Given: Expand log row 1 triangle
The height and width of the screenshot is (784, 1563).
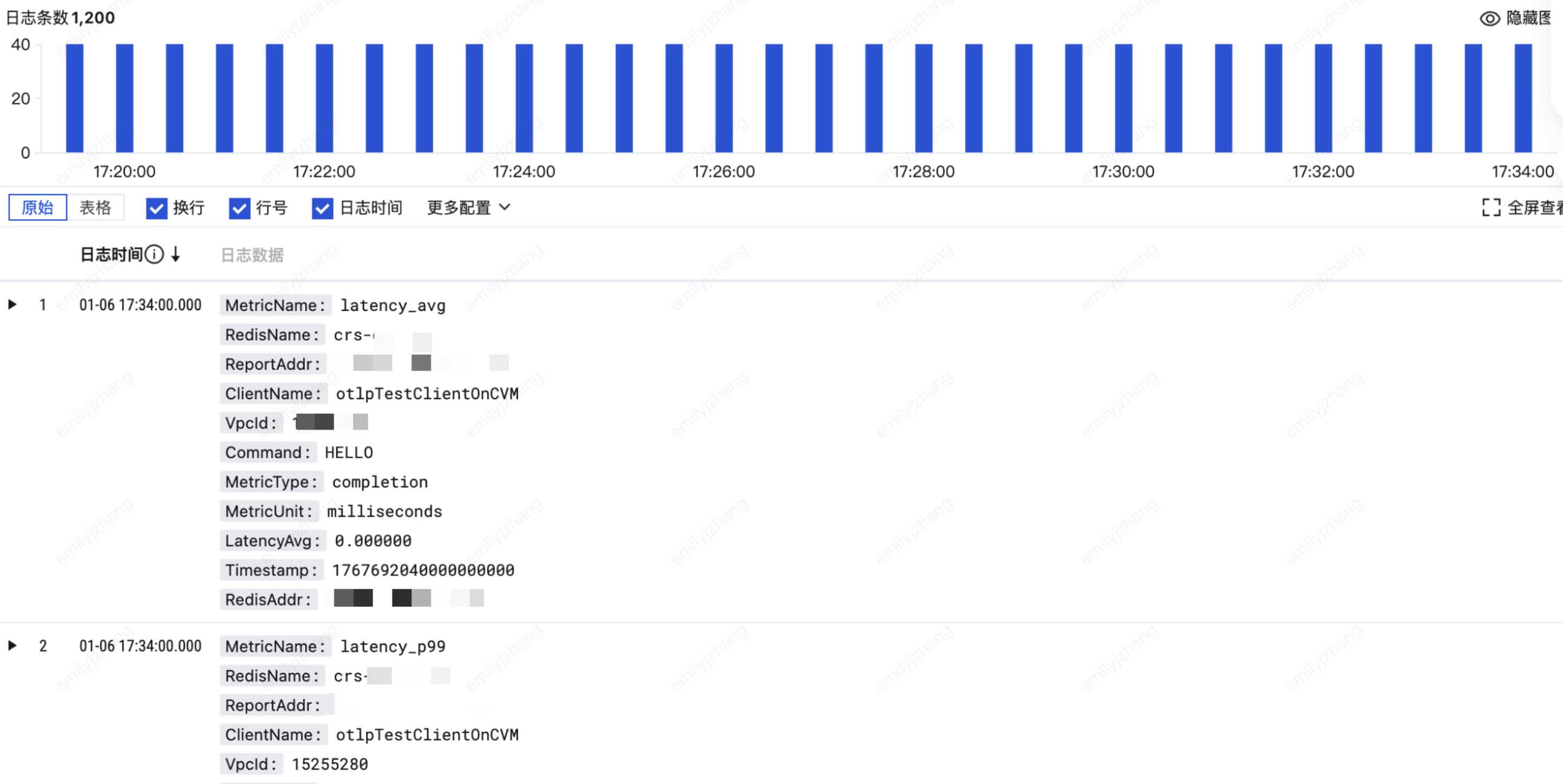Looking at the screenshot, I should click(x=12, y=305).
